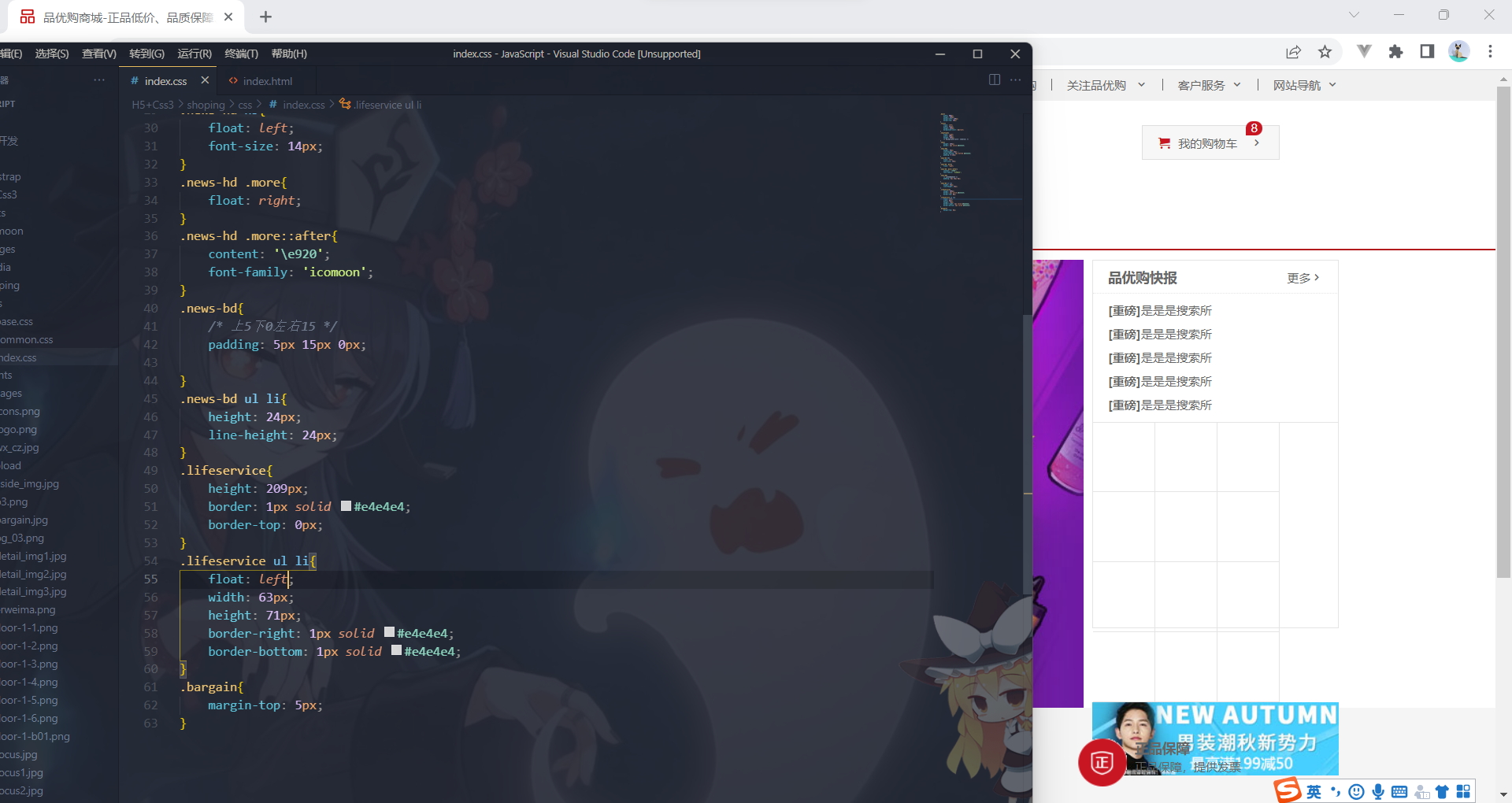The image size is (1512, 803).
Task: Open the first [重磅] news link
Action: tap(1160, 311)
